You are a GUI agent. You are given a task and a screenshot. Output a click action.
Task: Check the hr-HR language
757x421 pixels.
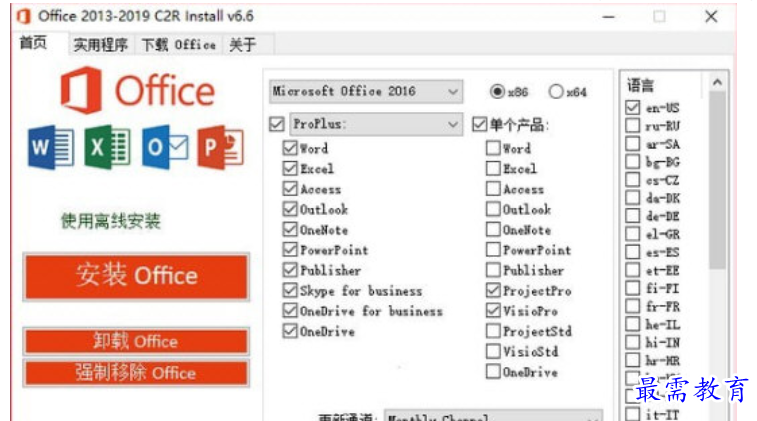pyautogui.click(x=632, y=360)
